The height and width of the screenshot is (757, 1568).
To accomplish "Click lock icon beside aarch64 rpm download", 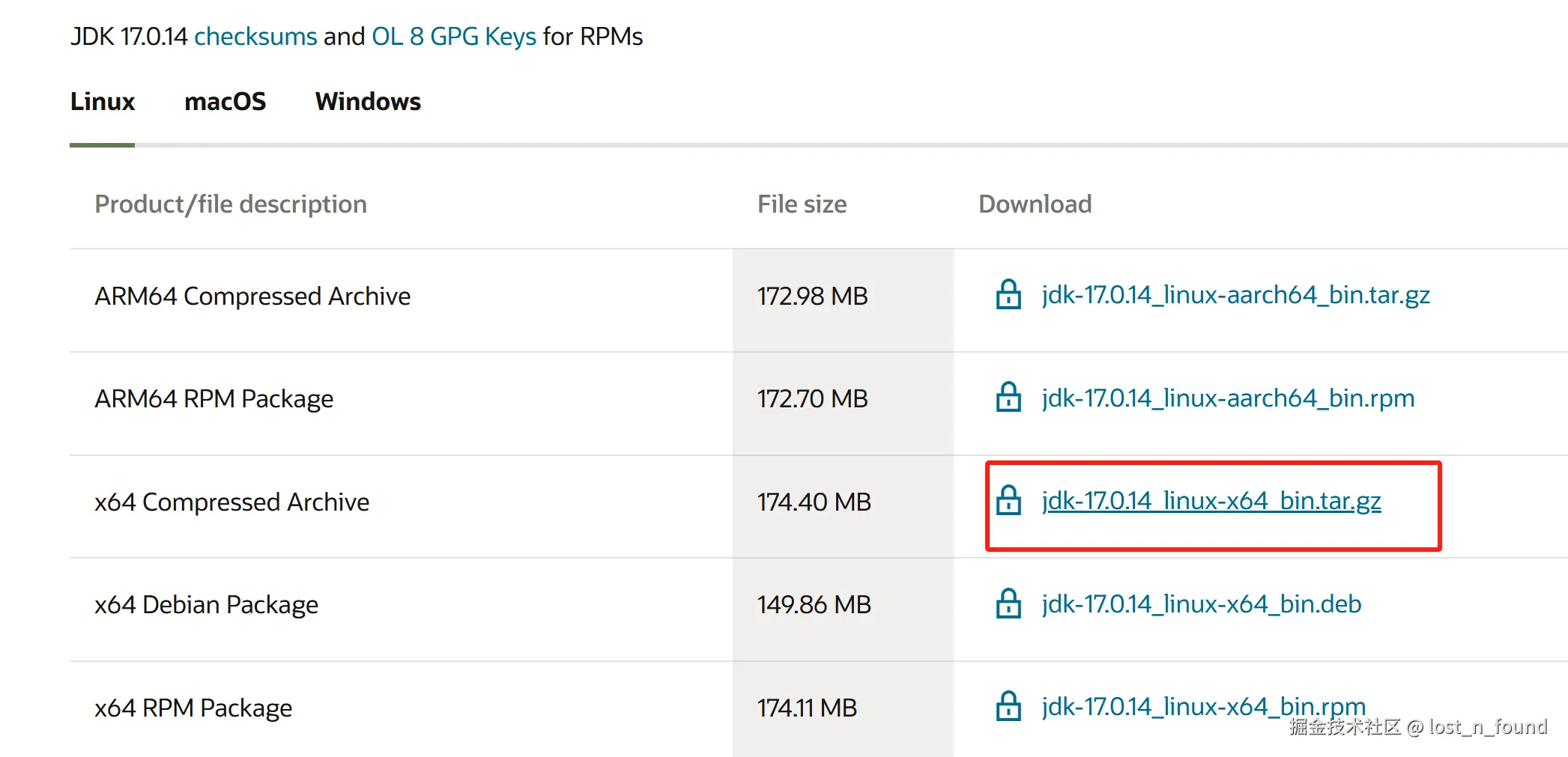I will 1008,398.
